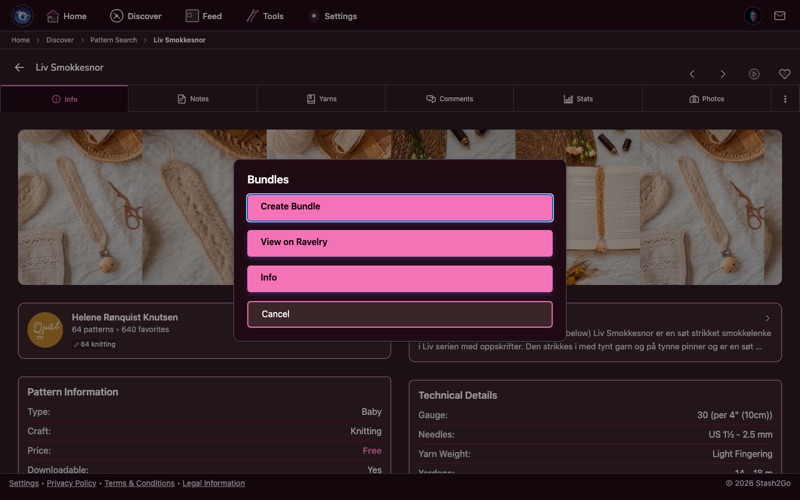Click the 64 knitting tag

point(94,344)
